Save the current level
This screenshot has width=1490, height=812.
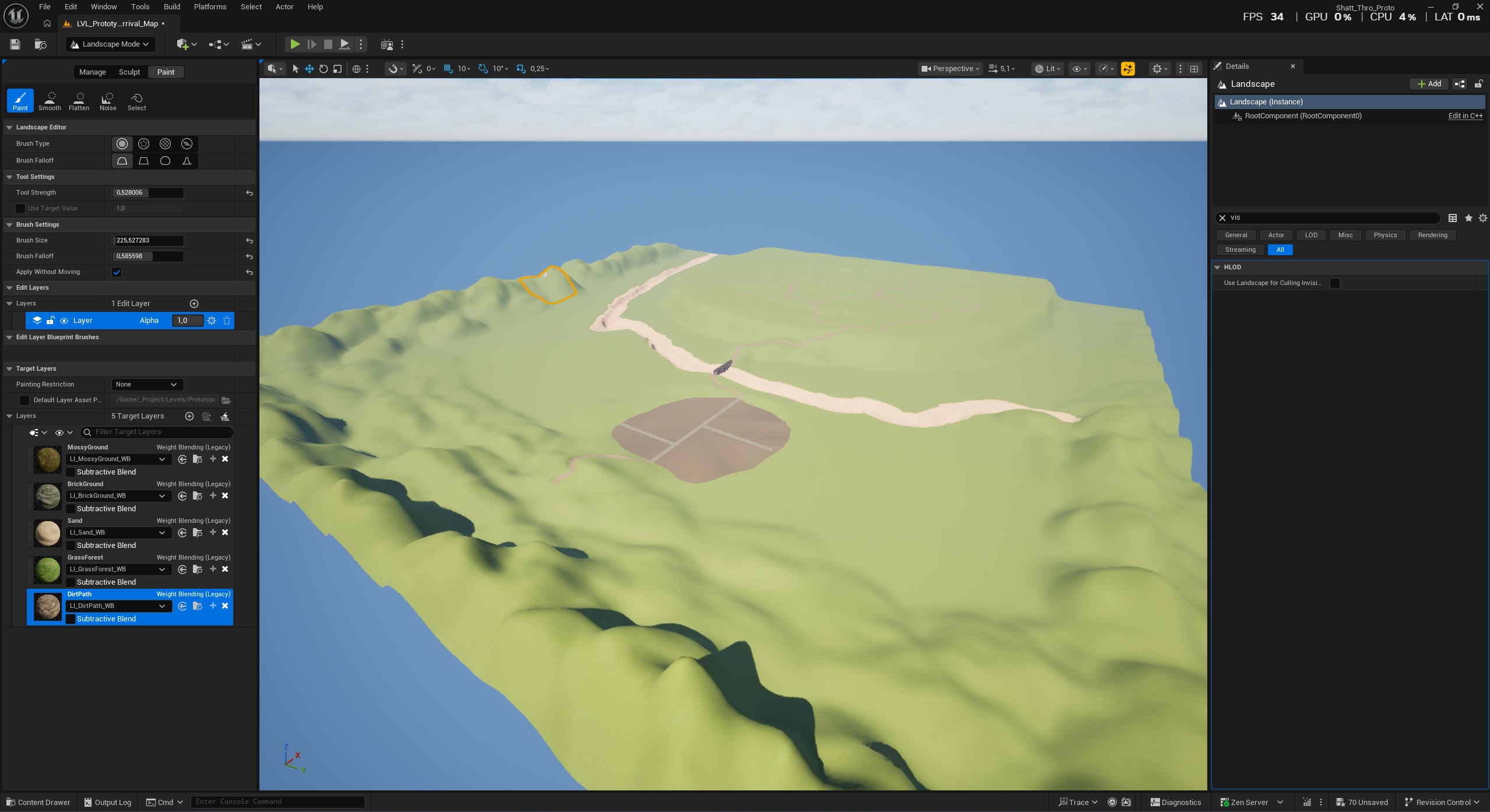[15, 44]
